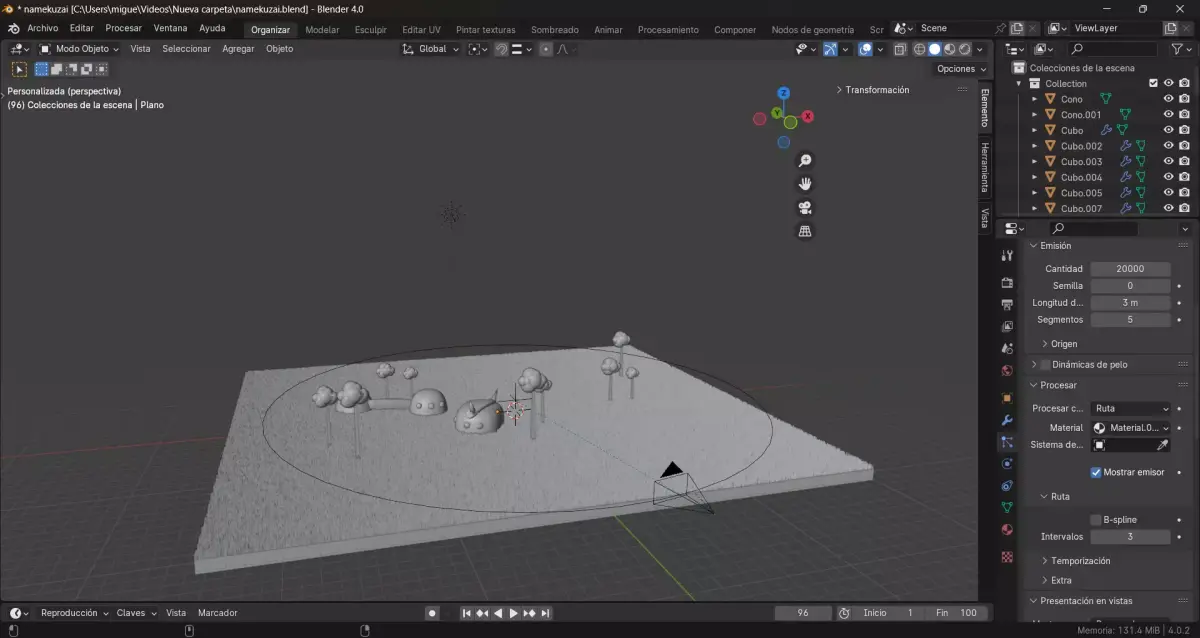Click the zoom magnifier viewport icon
Viewport: 1200px width, 638px height.
coord(805,161)
